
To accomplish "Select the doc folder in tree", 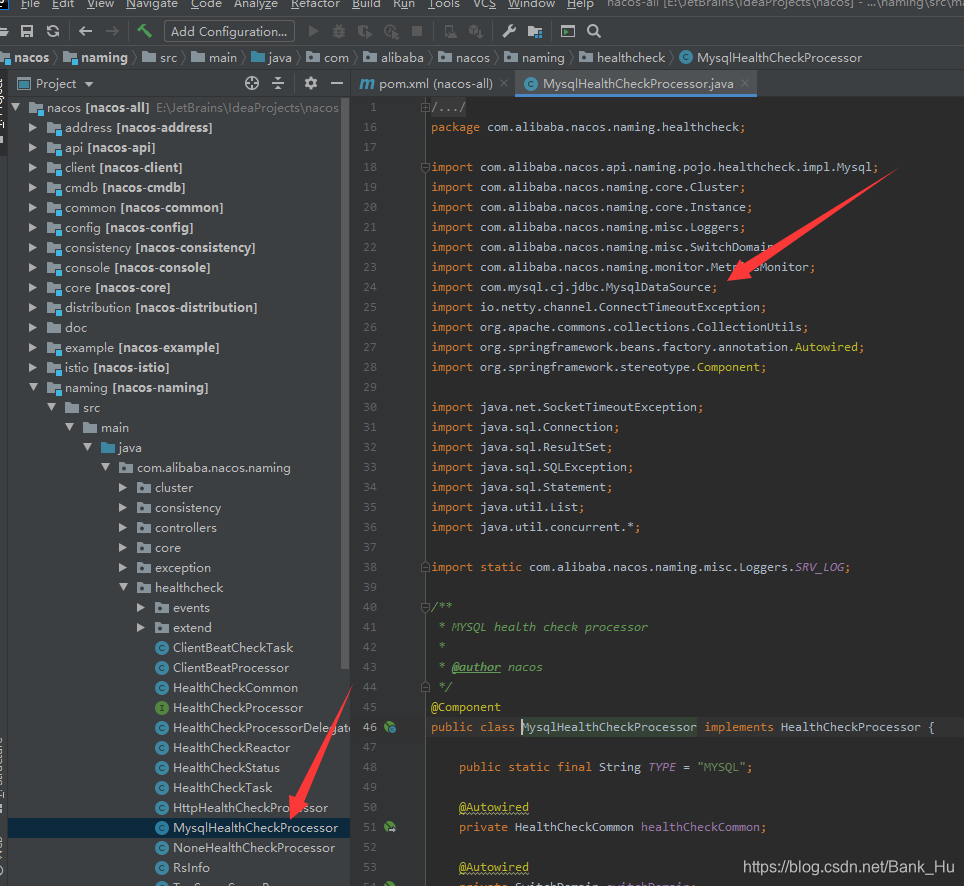I will (76, 328).
